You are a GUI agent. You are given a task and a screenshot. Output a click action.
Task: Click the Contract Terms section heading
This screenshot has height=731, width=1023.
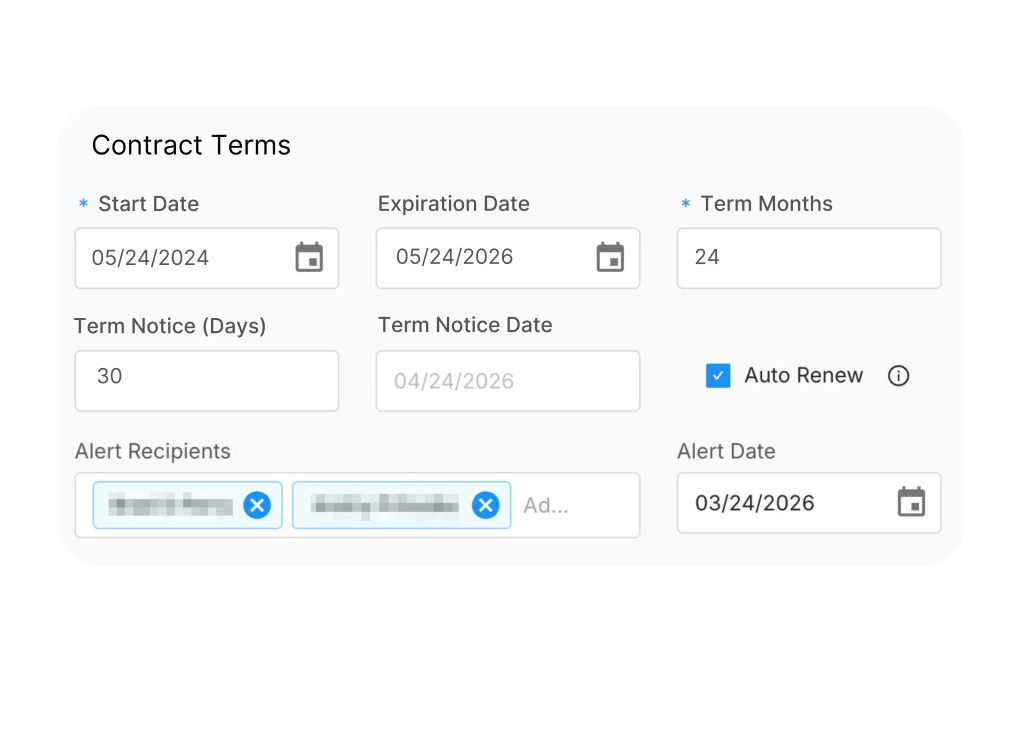[x=191, y=146]
